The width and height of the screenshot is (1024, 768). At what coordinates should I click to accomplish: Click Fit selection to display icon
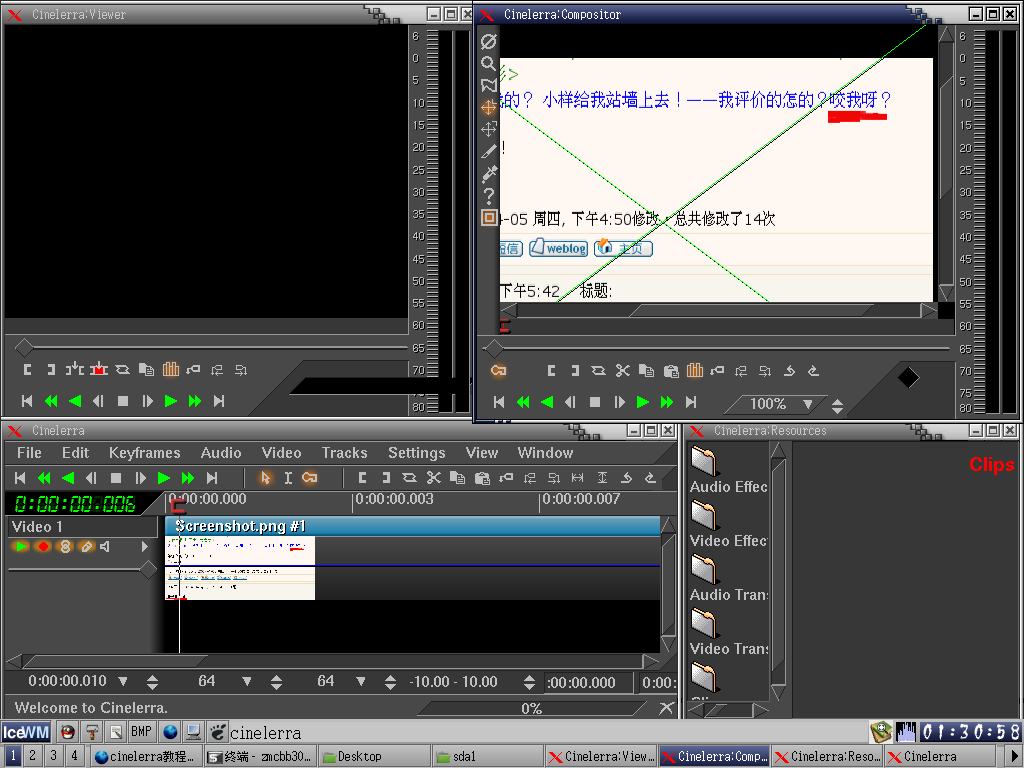577,478
